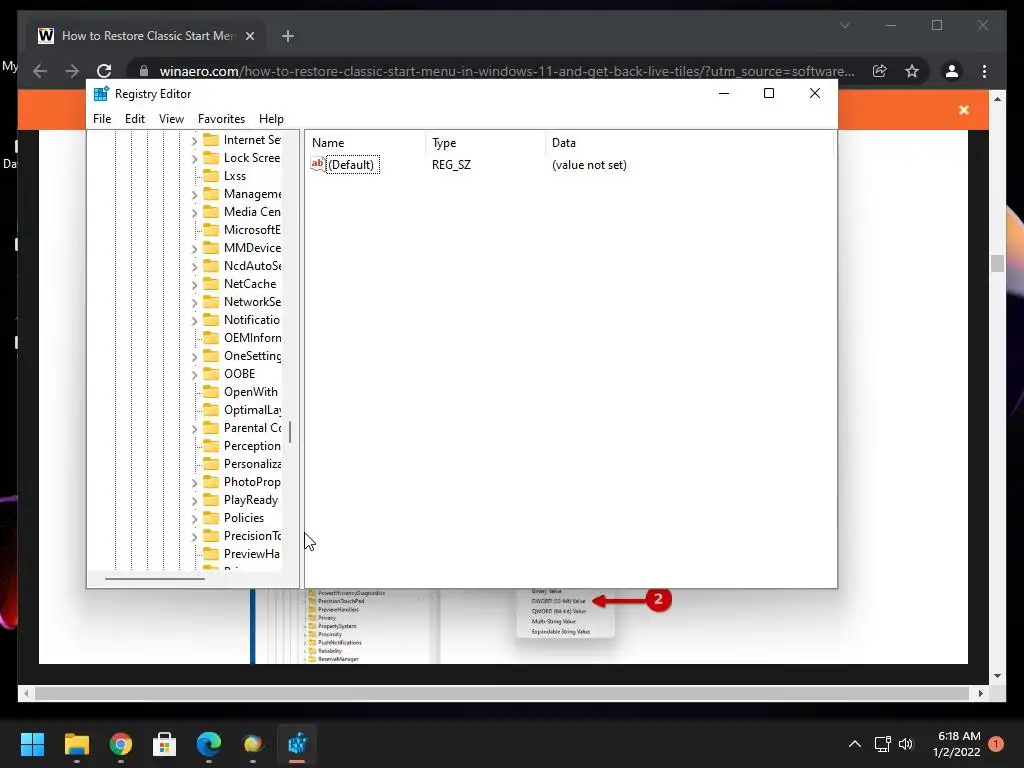Expand the MMDevice registry key

pos(194,249)
